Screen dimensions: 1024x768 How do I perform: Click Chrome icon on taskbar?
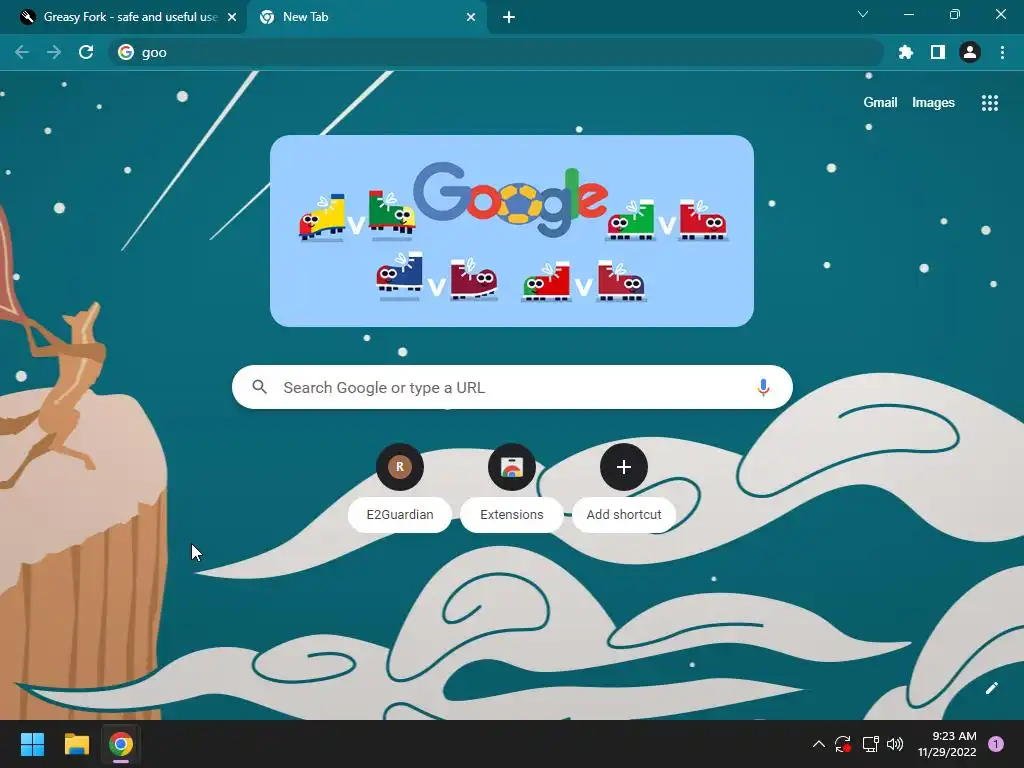121,744
